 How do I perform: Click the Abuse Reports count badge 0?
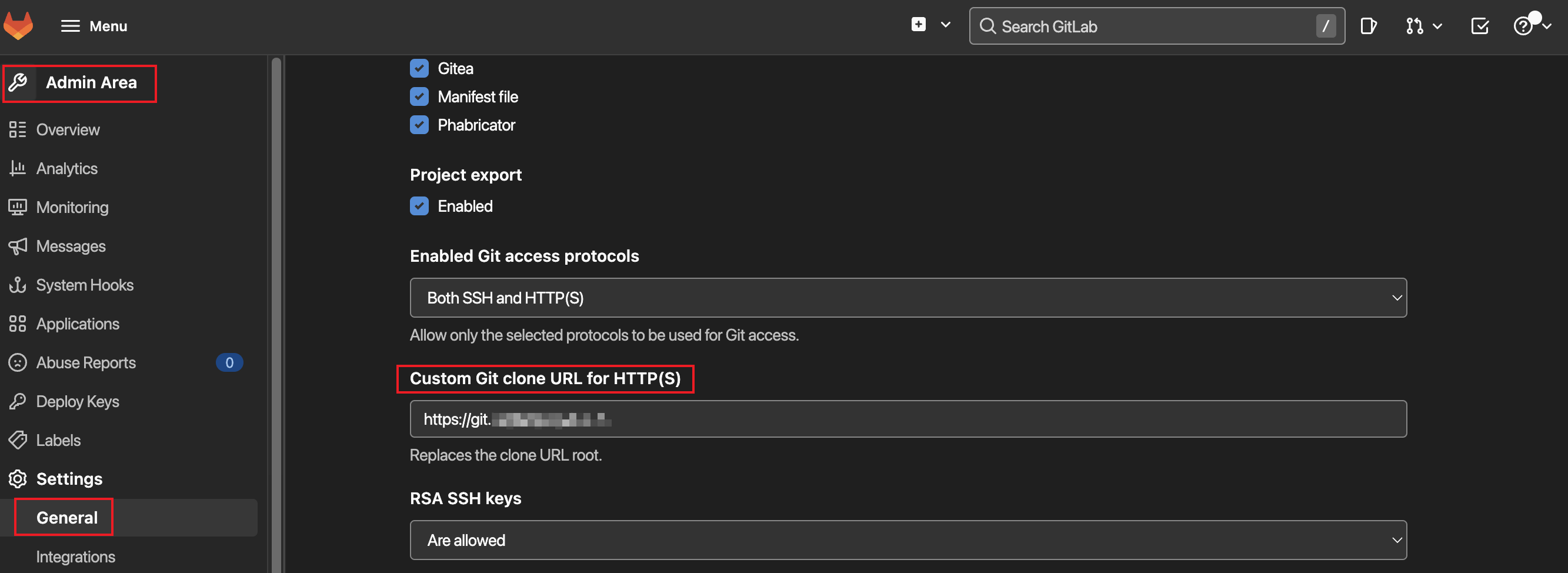(229, 362)
